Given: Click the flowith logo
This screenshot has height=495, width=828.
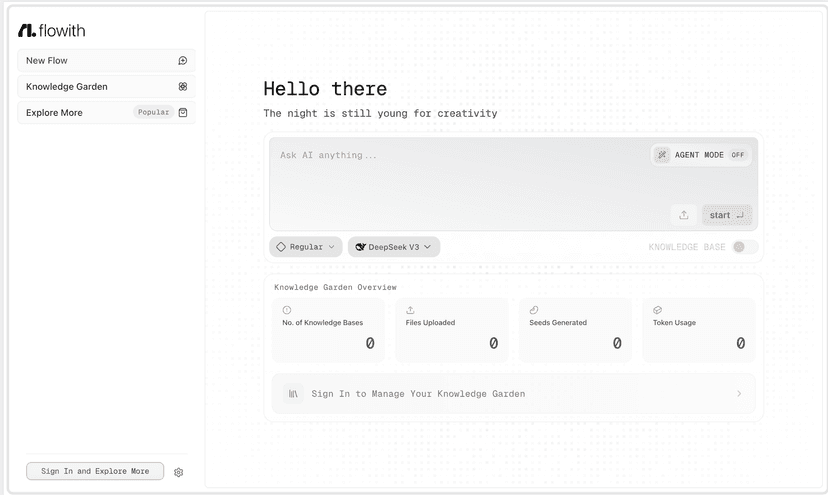Looking at the screenshot, I should (x=52, y=31).
